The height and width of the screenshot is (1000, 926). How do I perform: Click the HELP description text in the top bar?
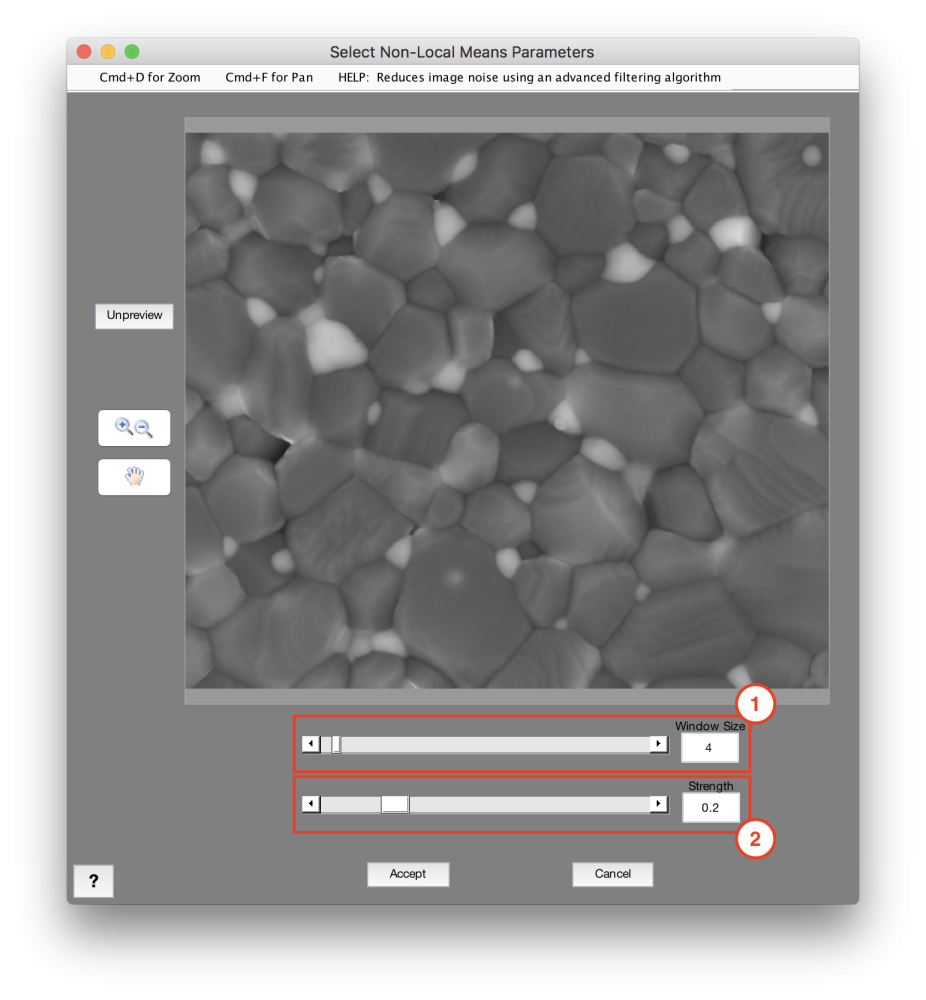(529, 77)
